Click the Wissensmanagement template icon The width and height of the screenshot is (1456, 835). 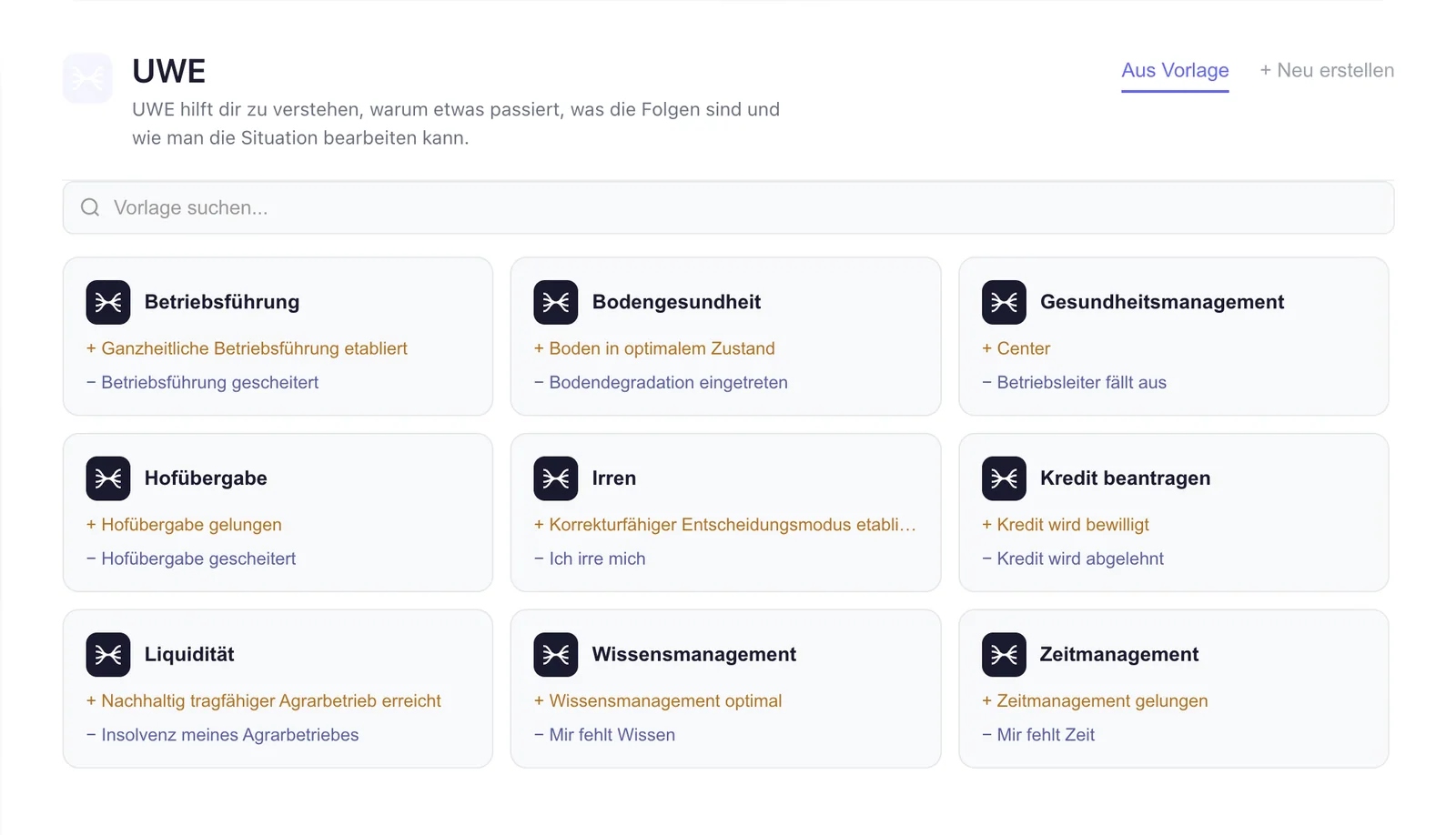click(556, 655)
